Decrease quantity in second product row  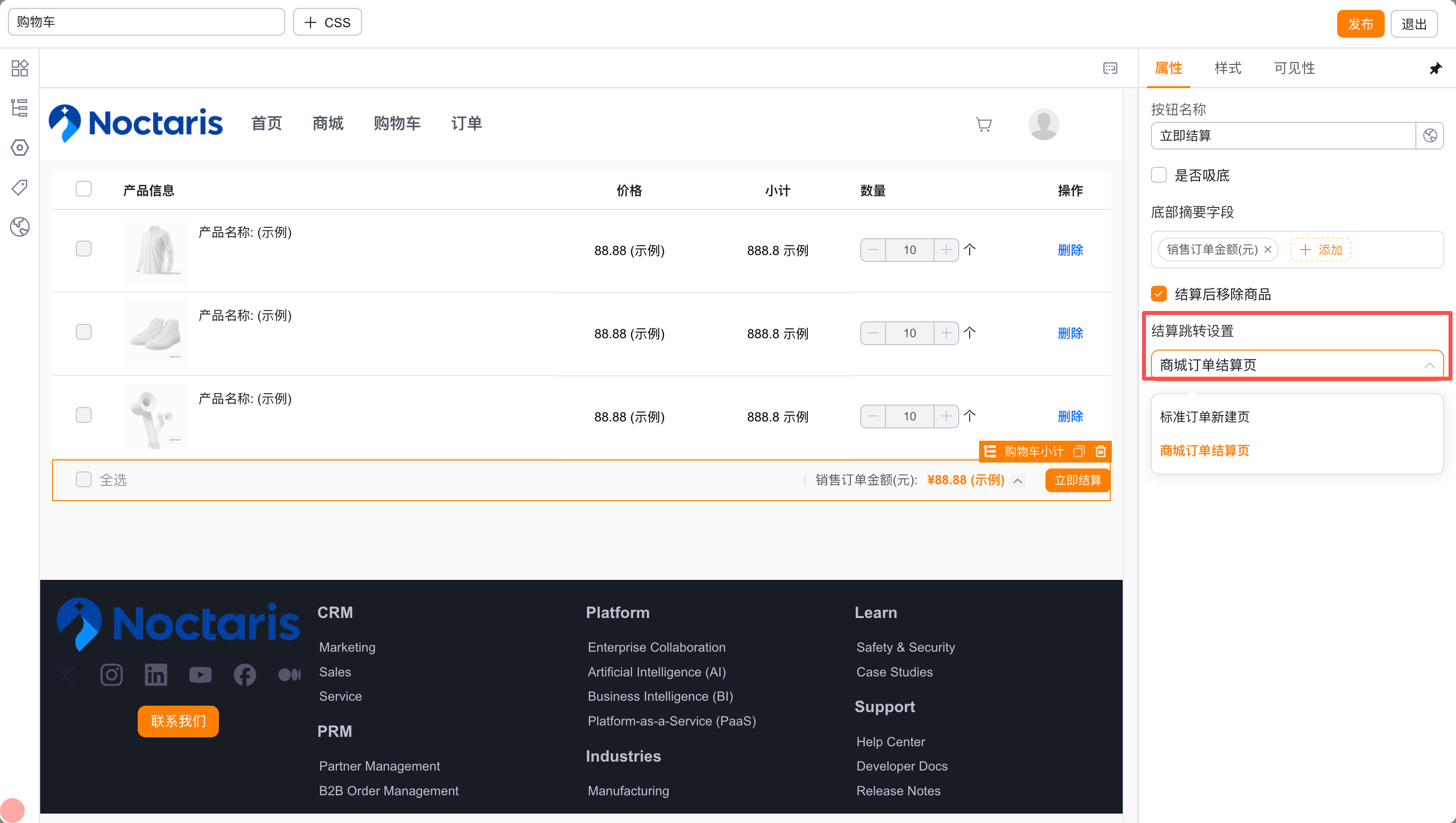click(873, 333)
